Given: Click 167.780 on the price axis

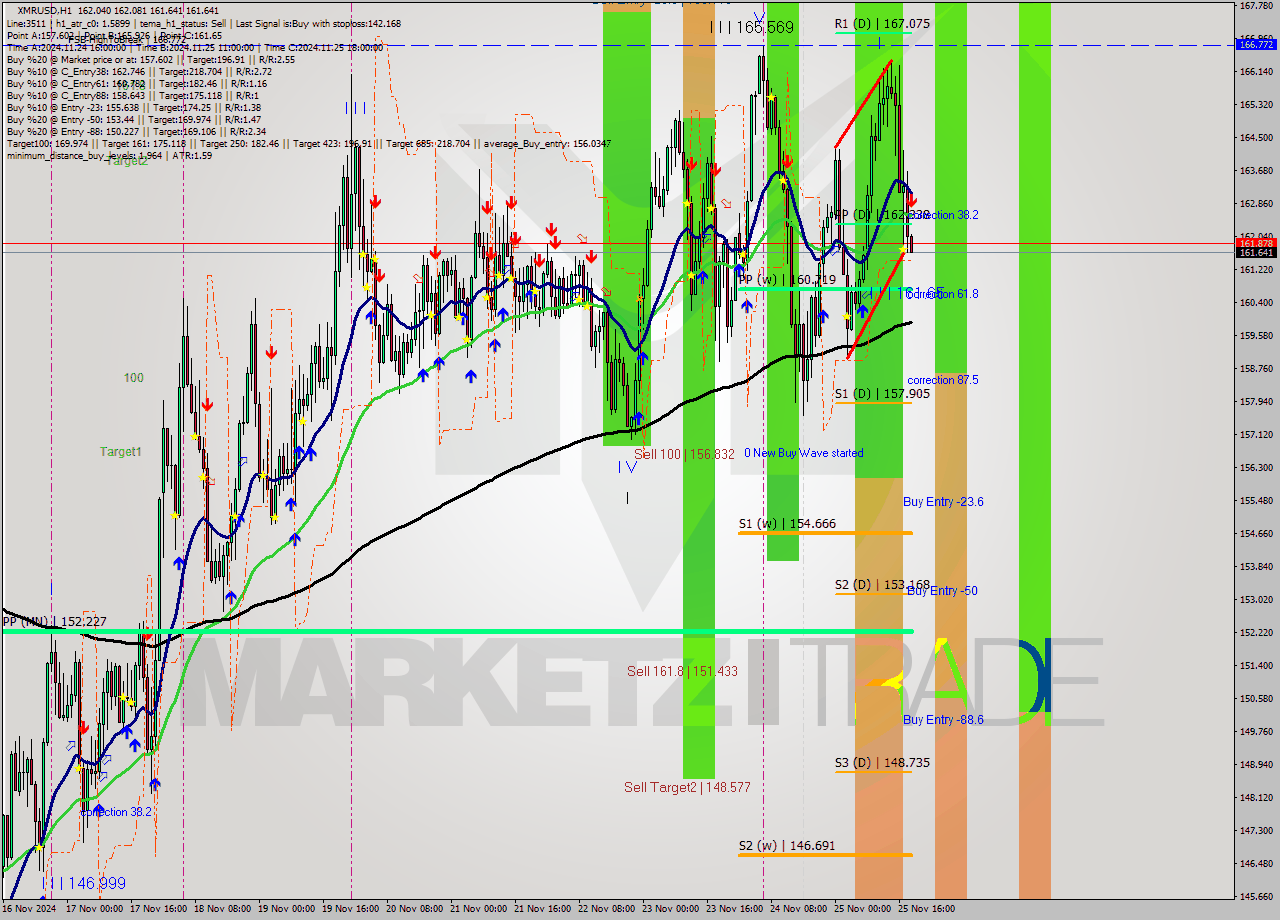Looking at the screenshot, I should tap(1256, 6).
